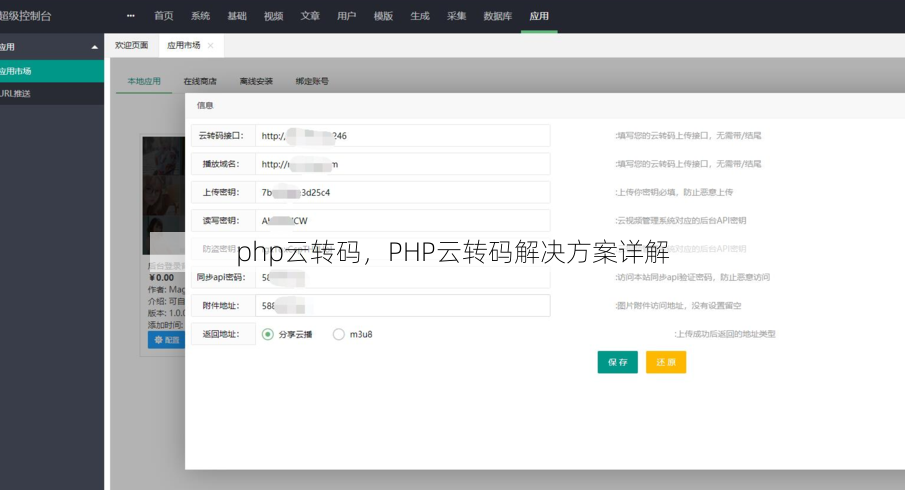
Task: Focus the 上传密钥 input field
Action: (x=403, y=192)
